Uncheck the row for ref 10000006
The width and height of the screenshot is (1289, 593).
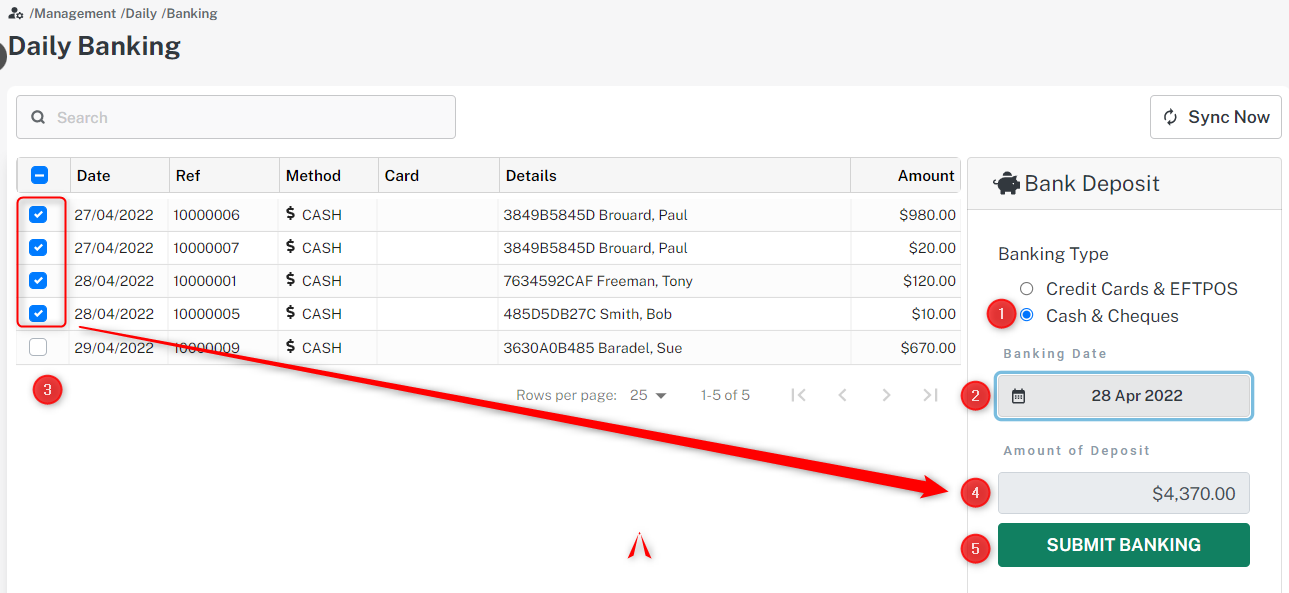click(x=38, y=214)
